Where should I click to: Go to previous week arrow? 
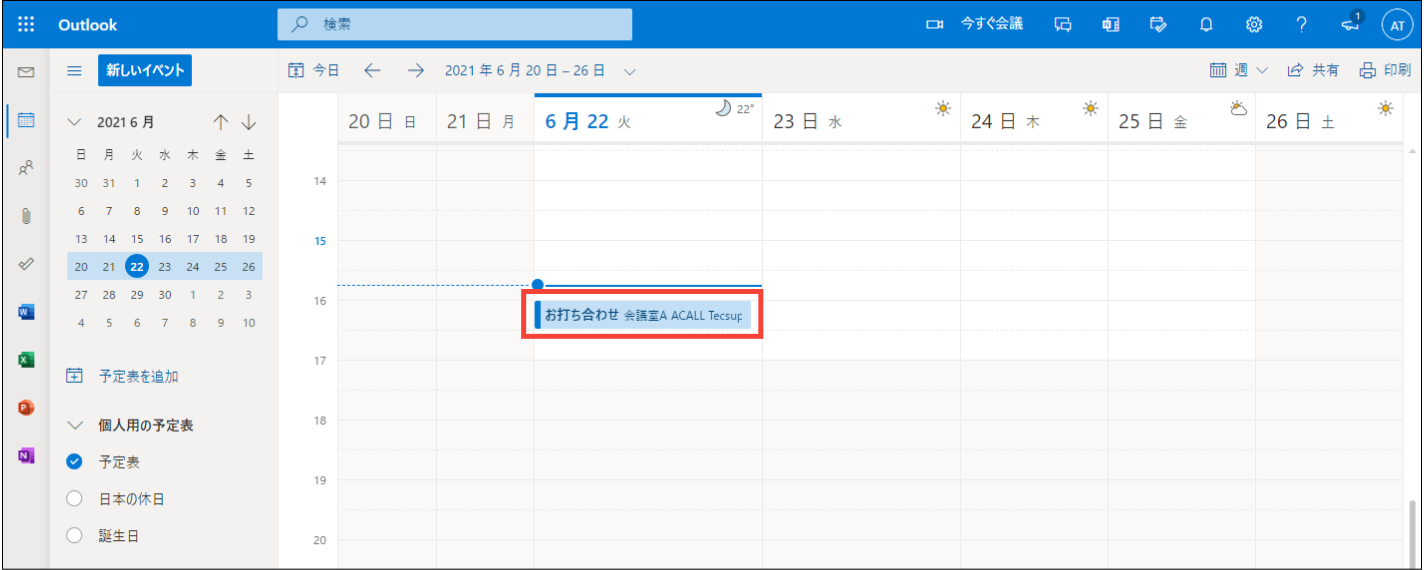(x=372, y=71)
